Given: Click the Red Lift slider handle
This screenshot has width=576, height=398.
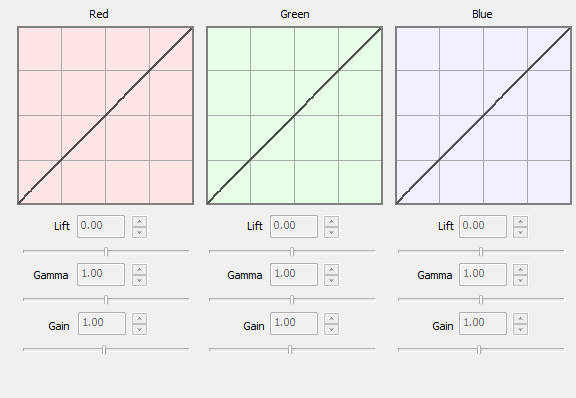Looking at the screenshot, I should pyautogui.click(x=106, y=252).
